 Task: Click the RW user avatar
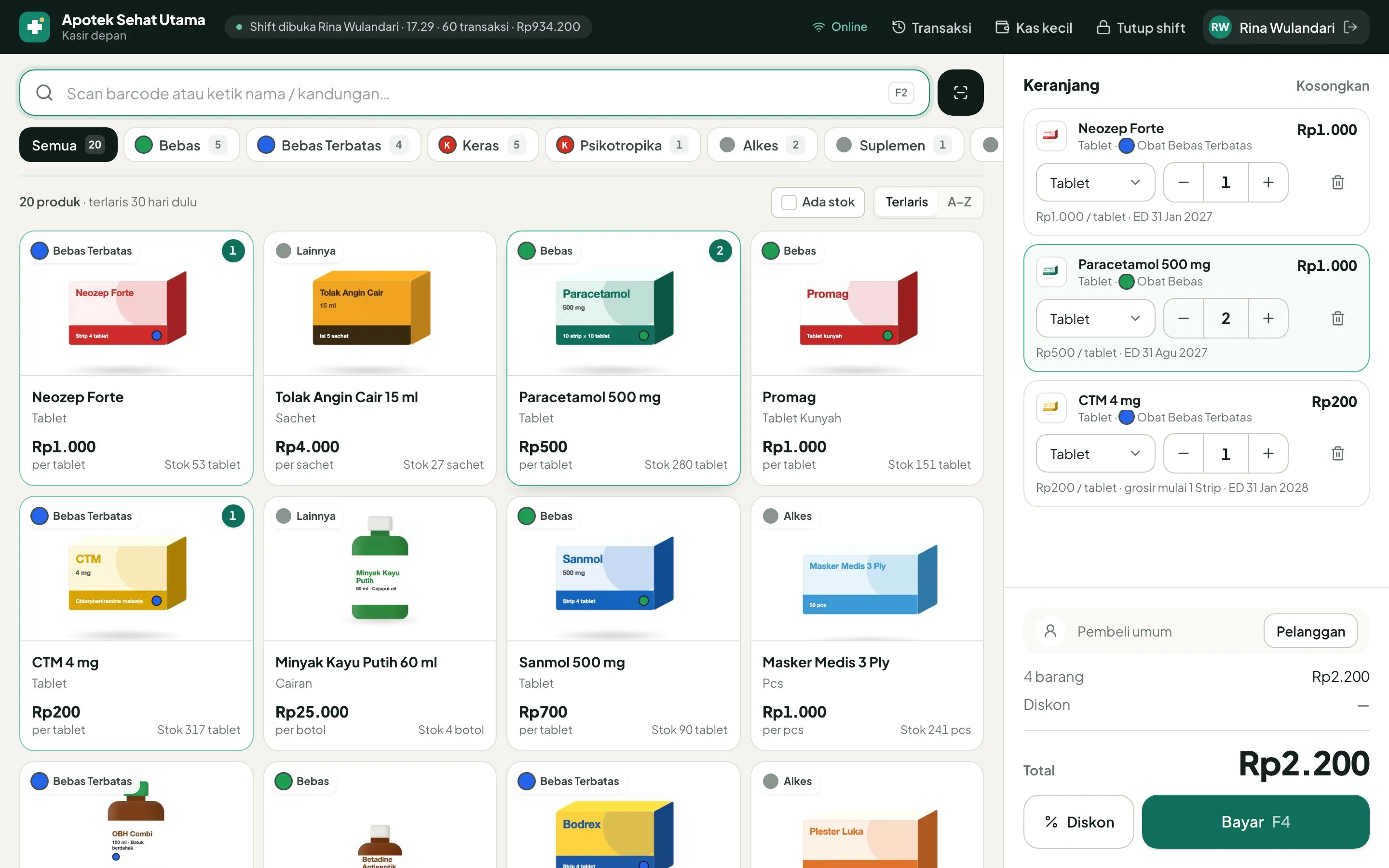1220,27
